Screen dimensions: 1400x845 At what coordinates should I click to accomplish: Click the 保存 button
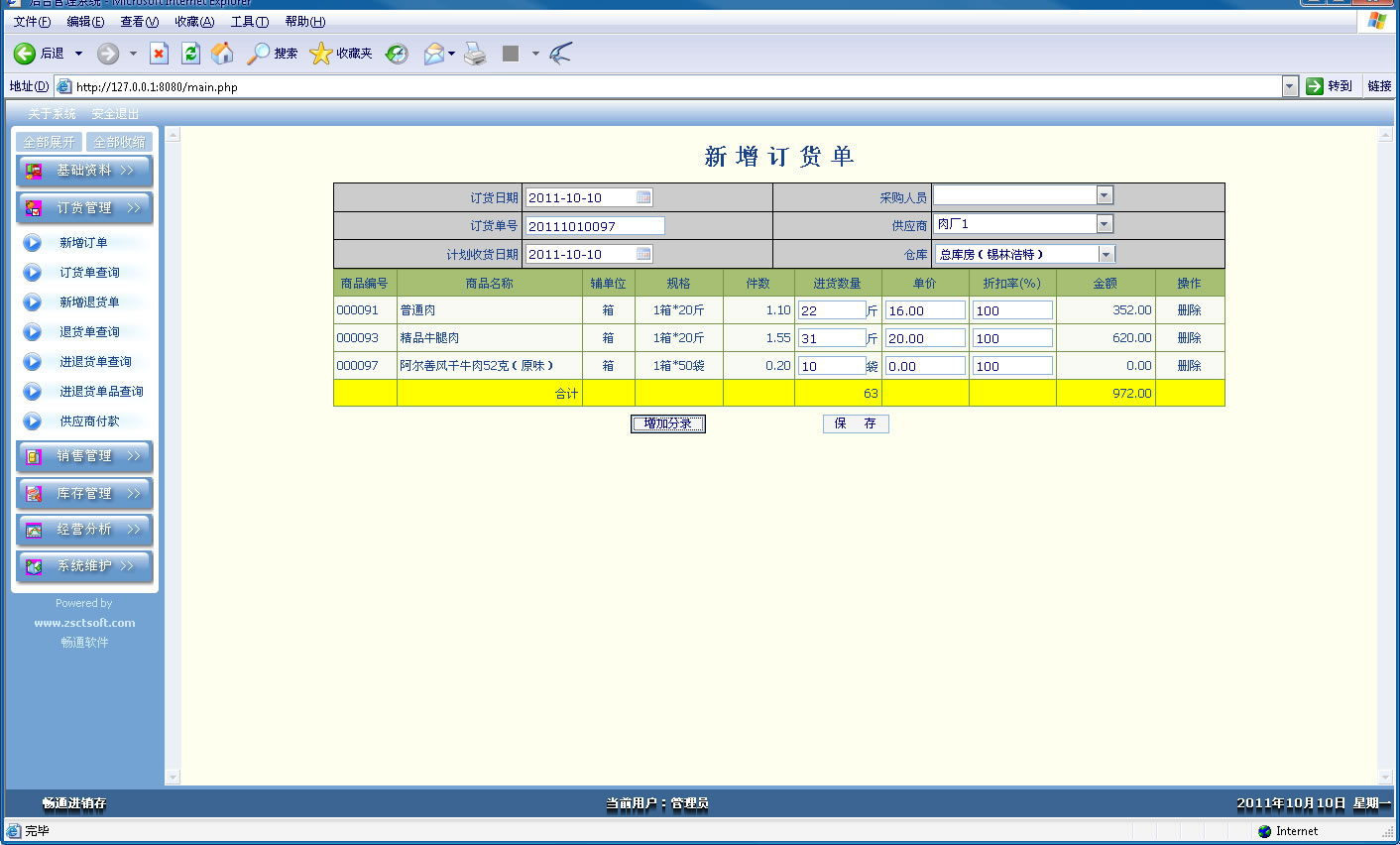[856, 423]
